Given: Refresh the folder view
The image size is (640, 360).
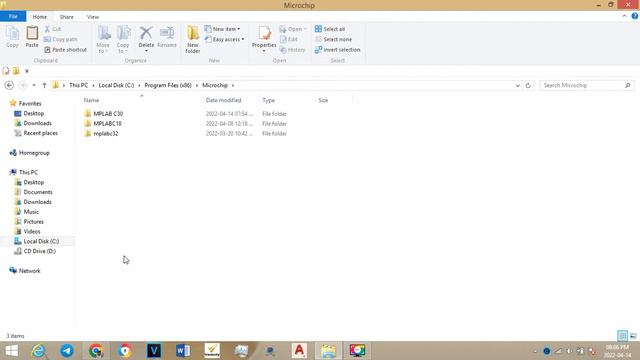Looking at the screenshot, I should [528, 85].
